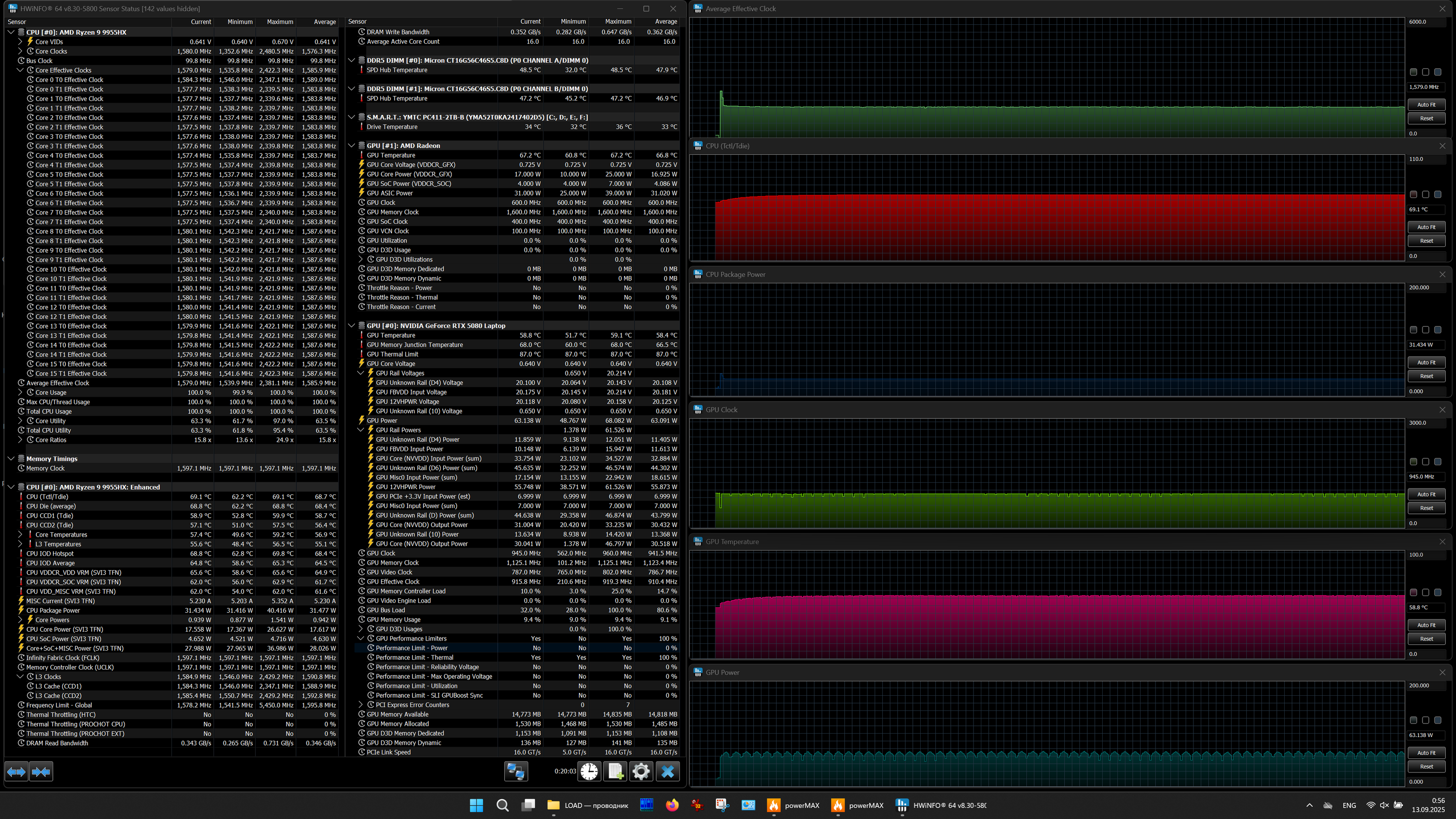
Task: Click the shrink columns arrows button
Action: point(41,771)
